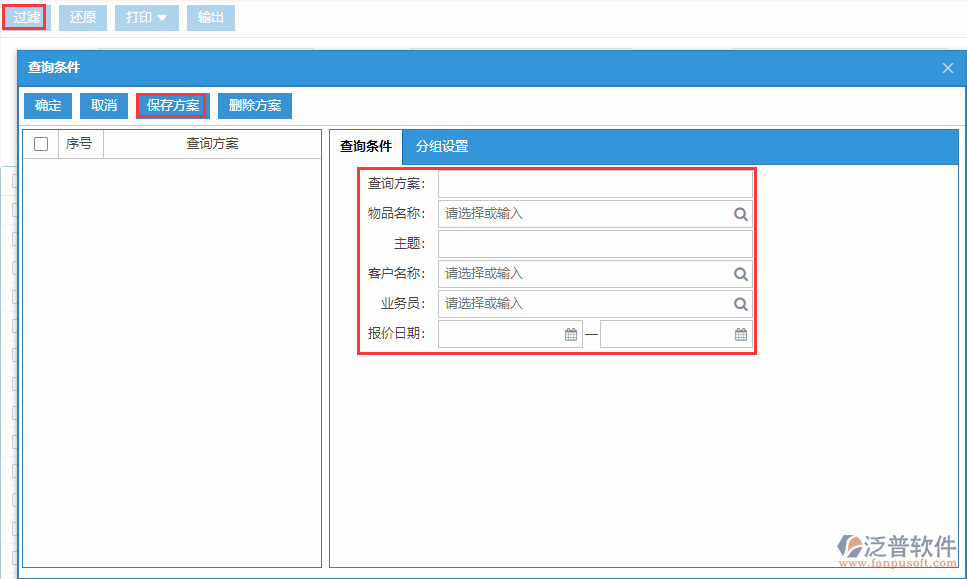Check the header checkbox above the query plan list
This screenshot has width=967, height=579.
(x=40, y=143)
